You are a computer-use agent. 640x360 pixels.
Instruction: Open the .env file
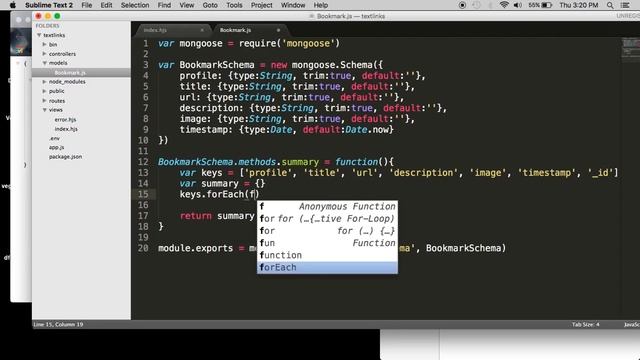(x=54, y=138)
